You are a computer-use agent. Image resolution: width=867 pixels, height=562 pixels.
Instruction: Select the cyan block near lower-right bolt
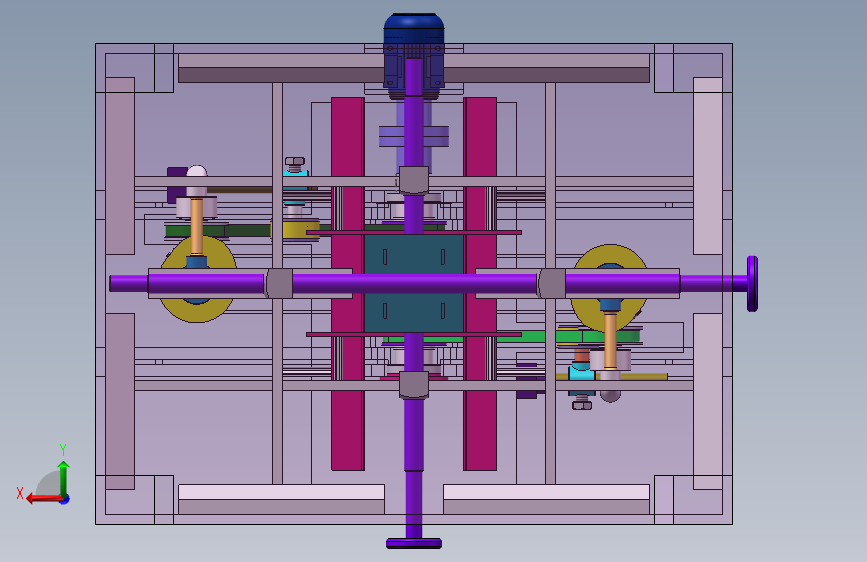(x=582, y=373)
